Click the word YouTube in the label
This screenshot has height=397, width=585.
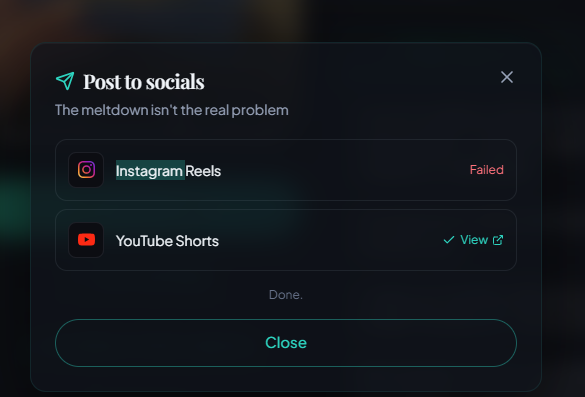pos(144,241)
